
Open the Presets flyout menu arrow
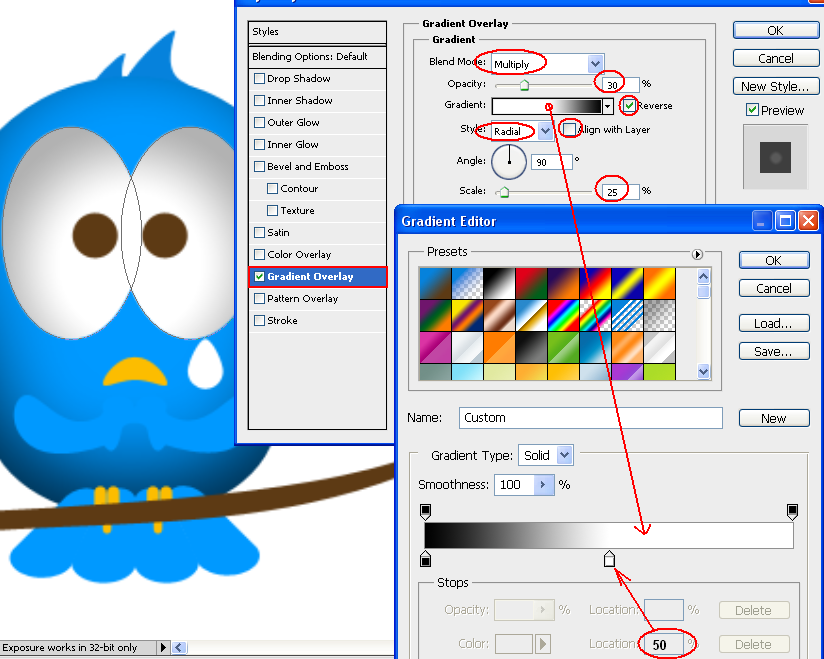coord(697,254)
